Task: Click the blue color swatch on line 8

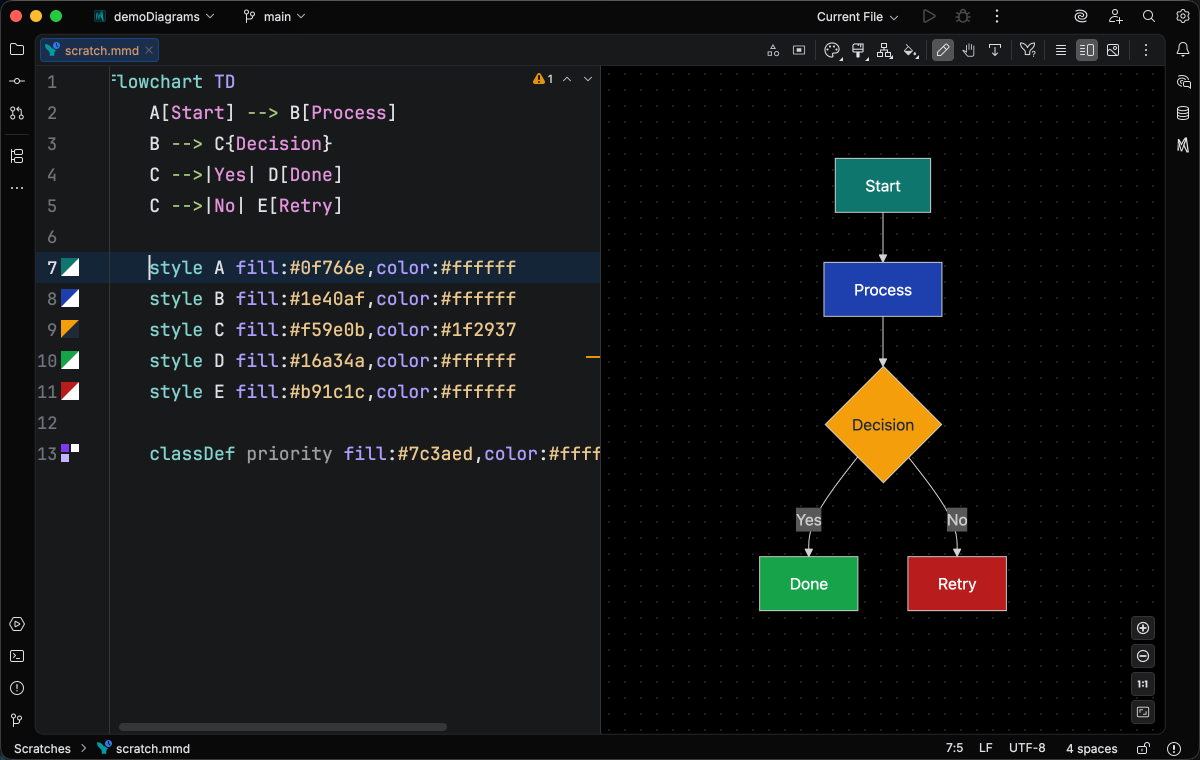Action: tap(70, 298)
